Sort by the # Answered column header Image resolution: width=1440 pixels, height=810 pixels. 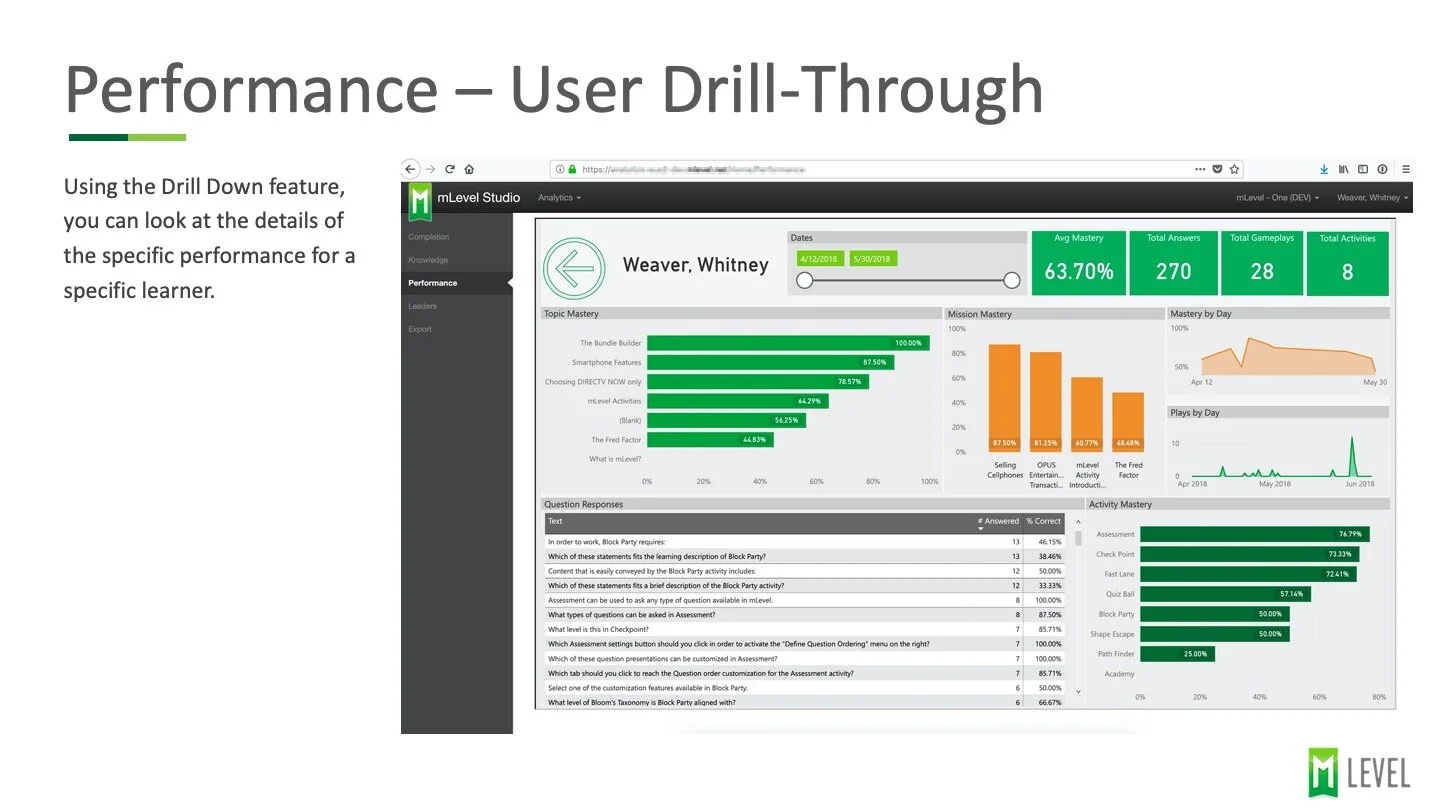998,521
